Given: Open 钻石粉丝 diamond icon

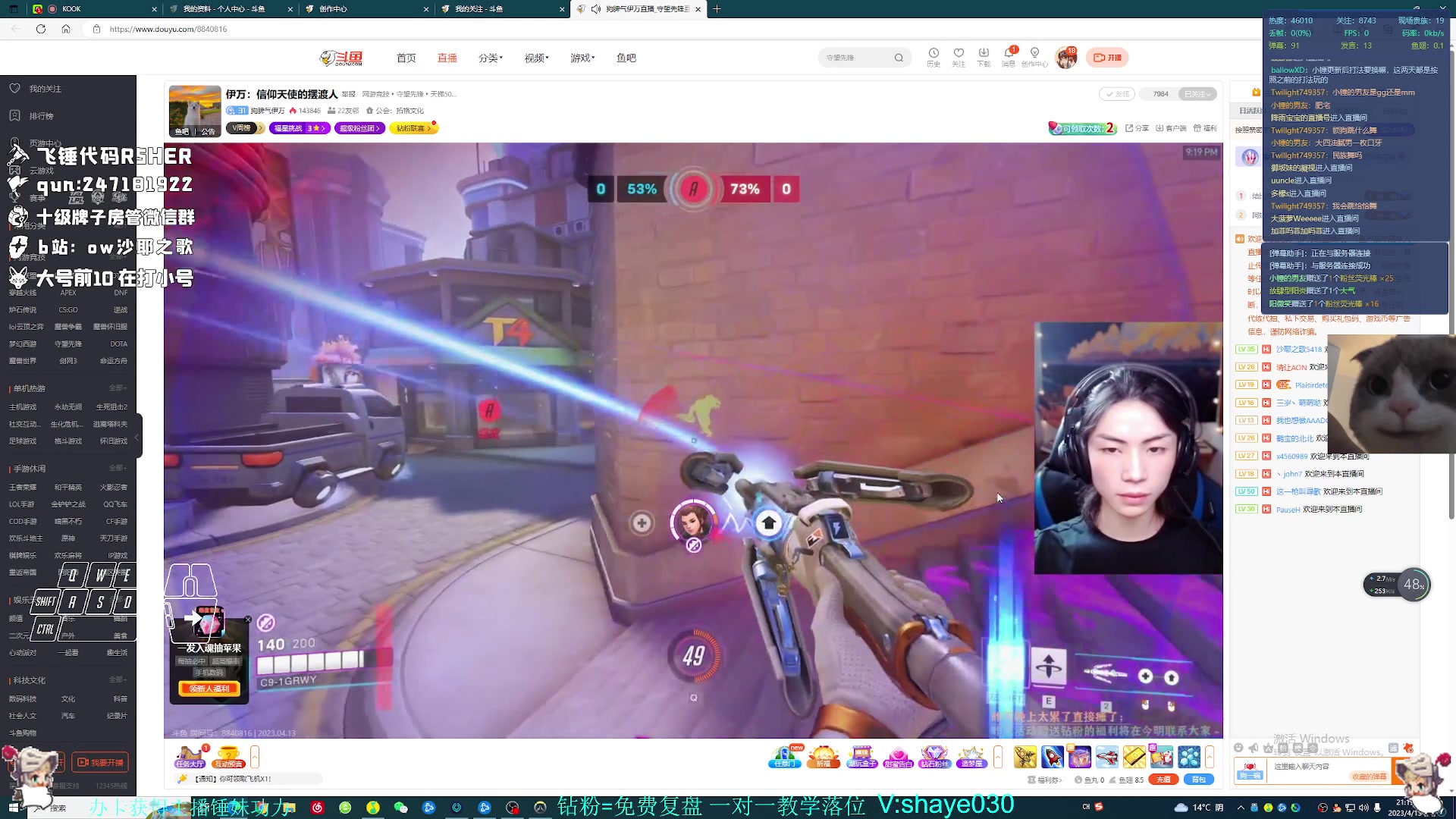Looking at the screenshot, I should tap(934, 756).
